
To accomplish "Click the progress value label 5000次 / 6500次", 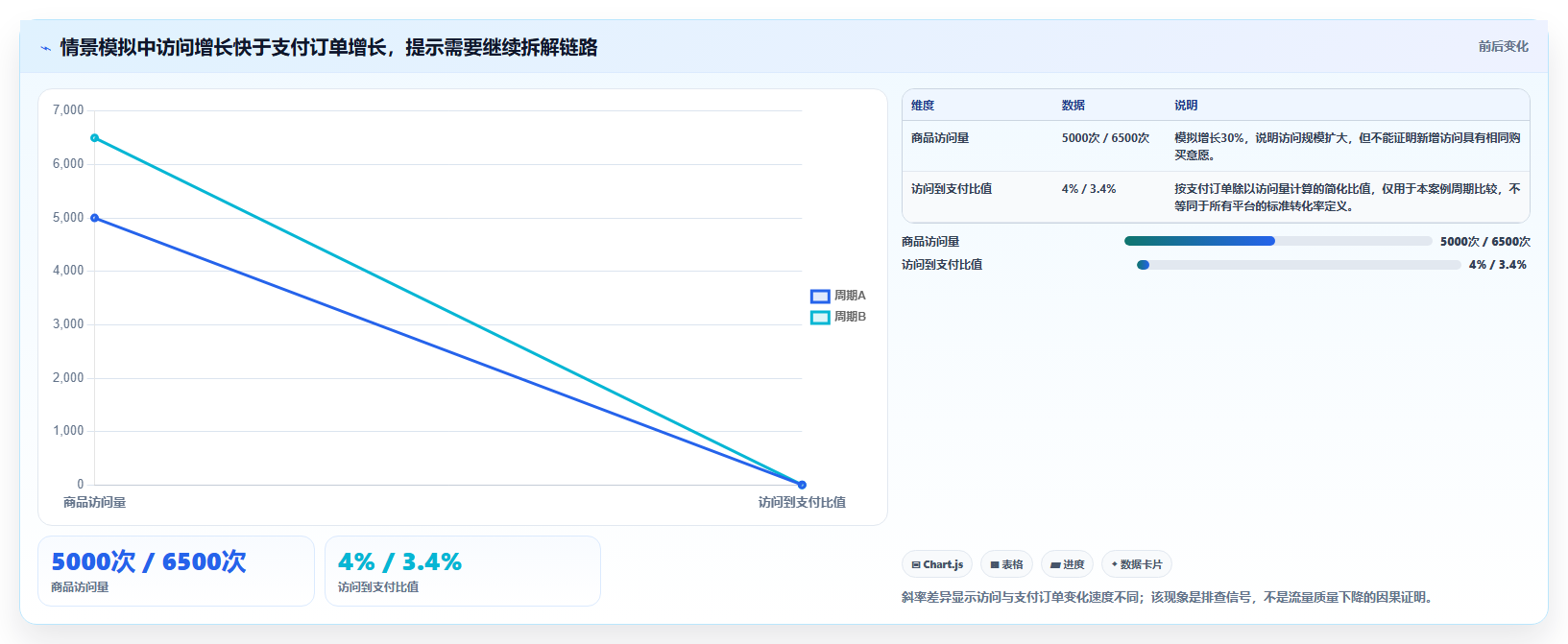I will coord(1485,242).
